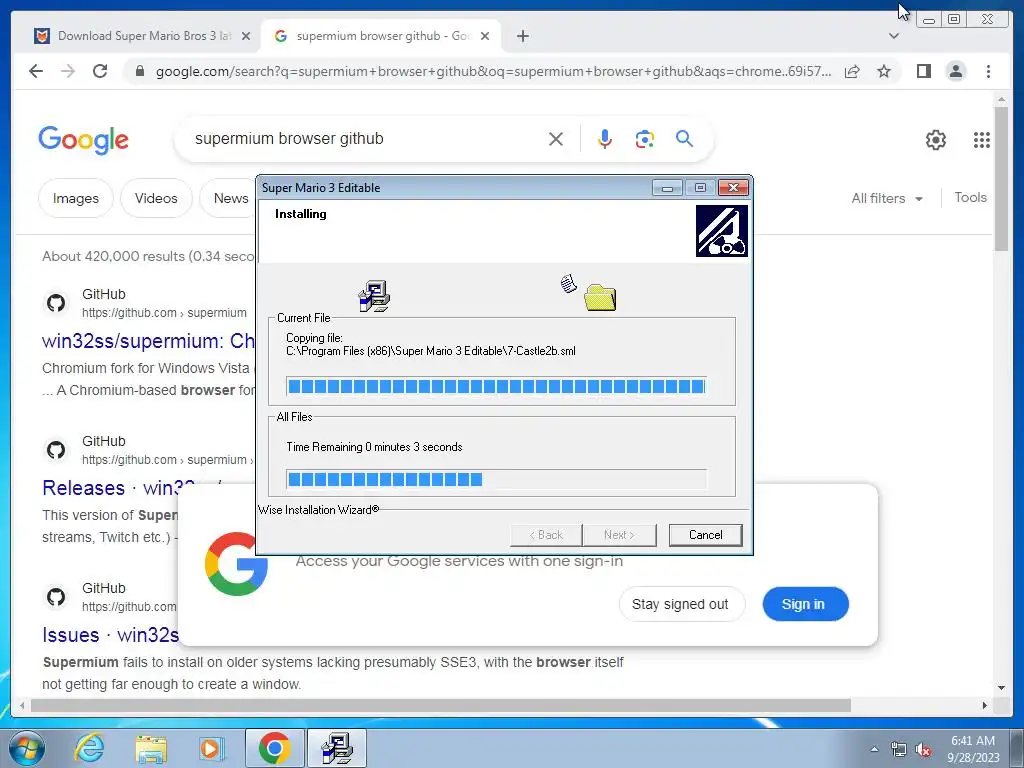This screenshot has height=768, width=1024.
Task: Share this page icon in address bar
Action: click(852, 71)
